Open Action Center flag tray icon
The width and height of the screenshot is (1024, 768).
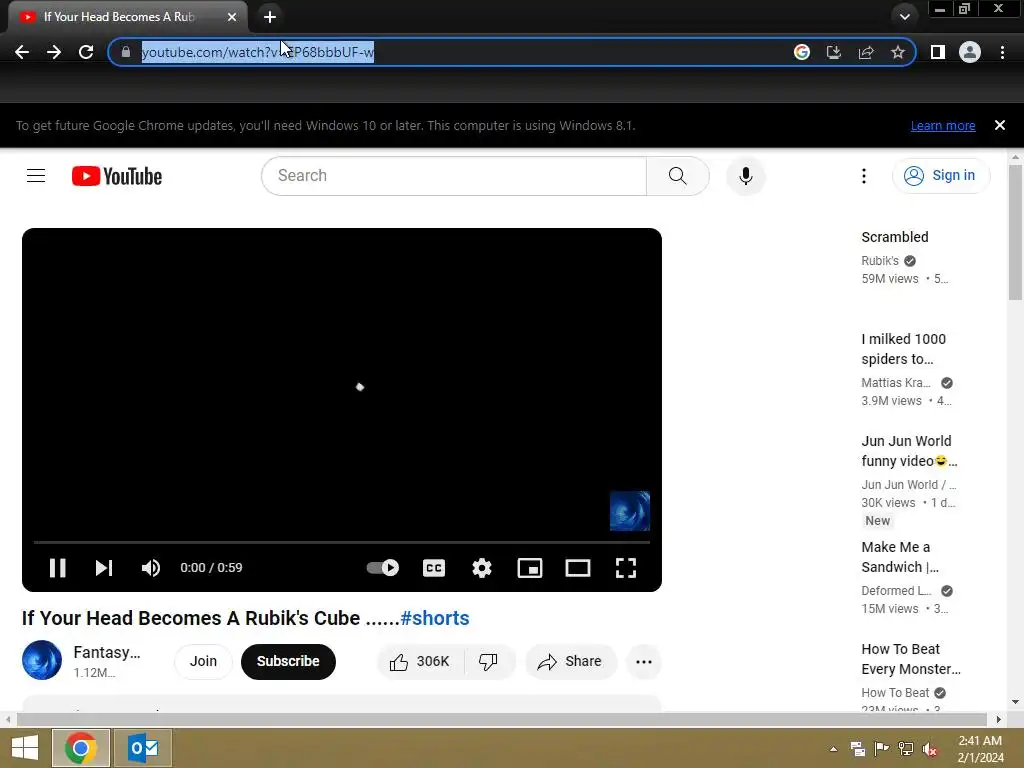point(882,749)
